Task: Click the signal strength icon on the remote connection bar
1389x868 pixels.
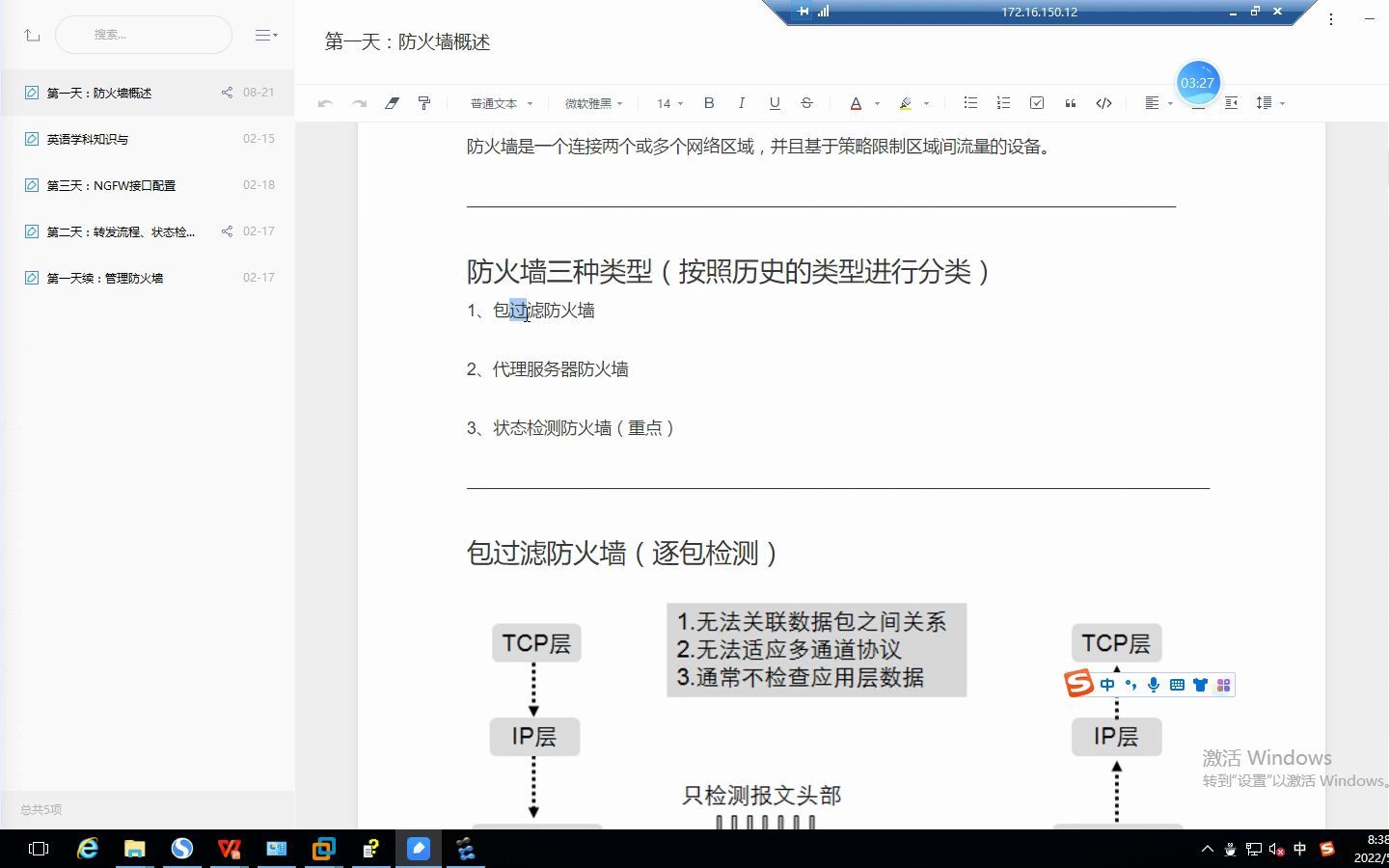Action: (824, 12)
